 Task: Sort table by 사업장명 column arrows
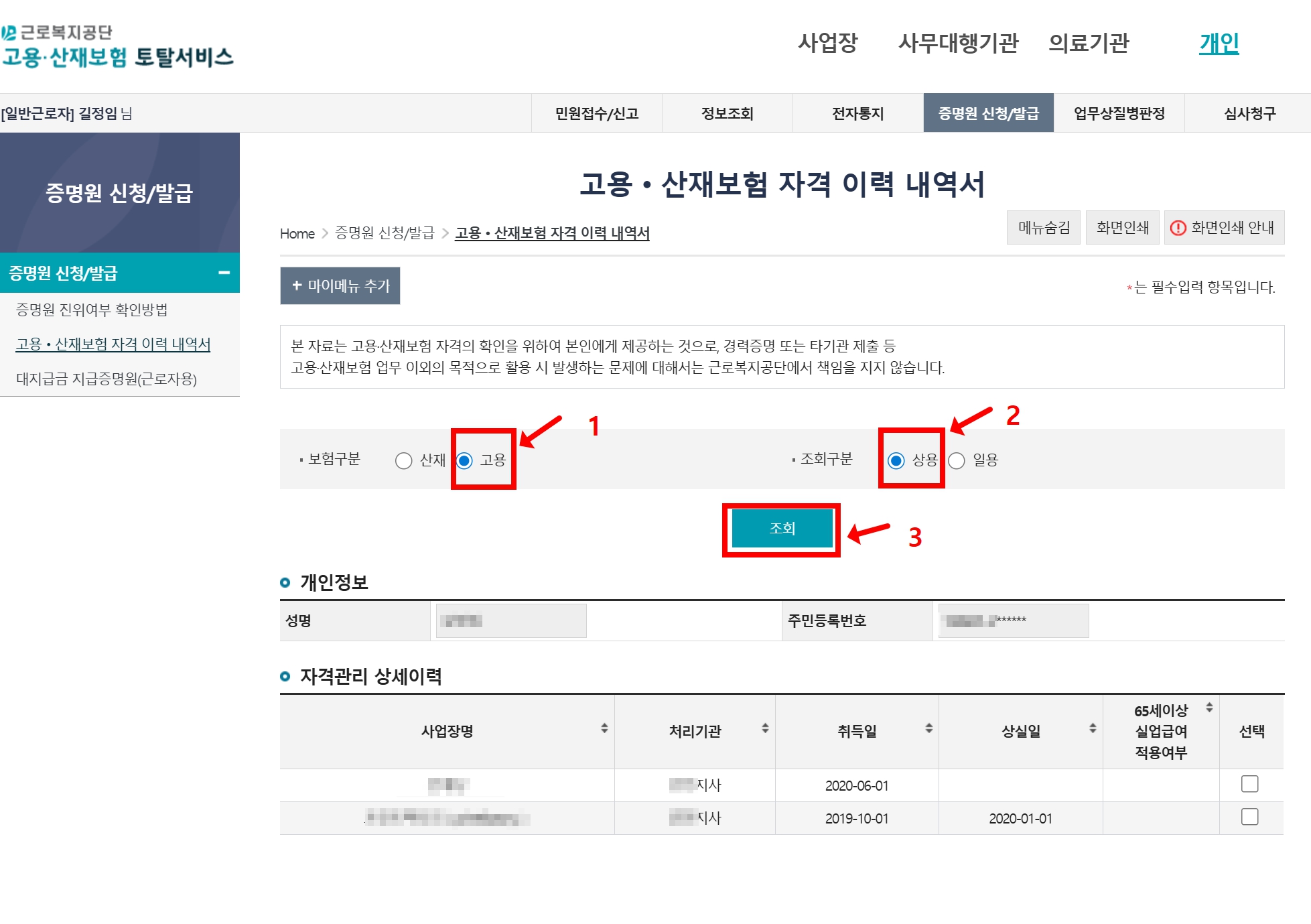point(604,728)
